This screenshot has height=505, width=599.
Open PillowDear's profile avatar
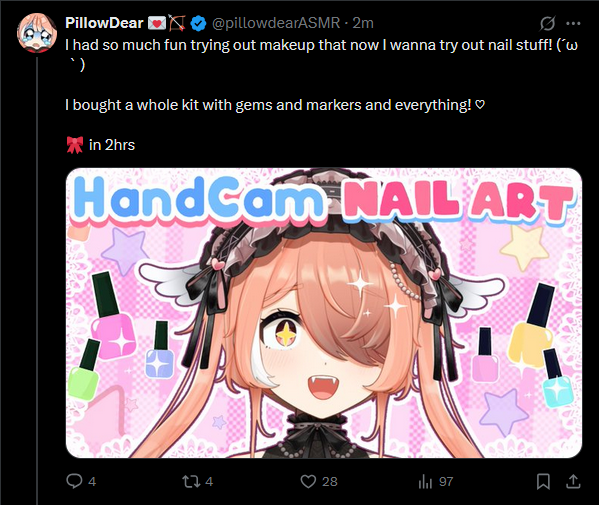tap(37, 32)
